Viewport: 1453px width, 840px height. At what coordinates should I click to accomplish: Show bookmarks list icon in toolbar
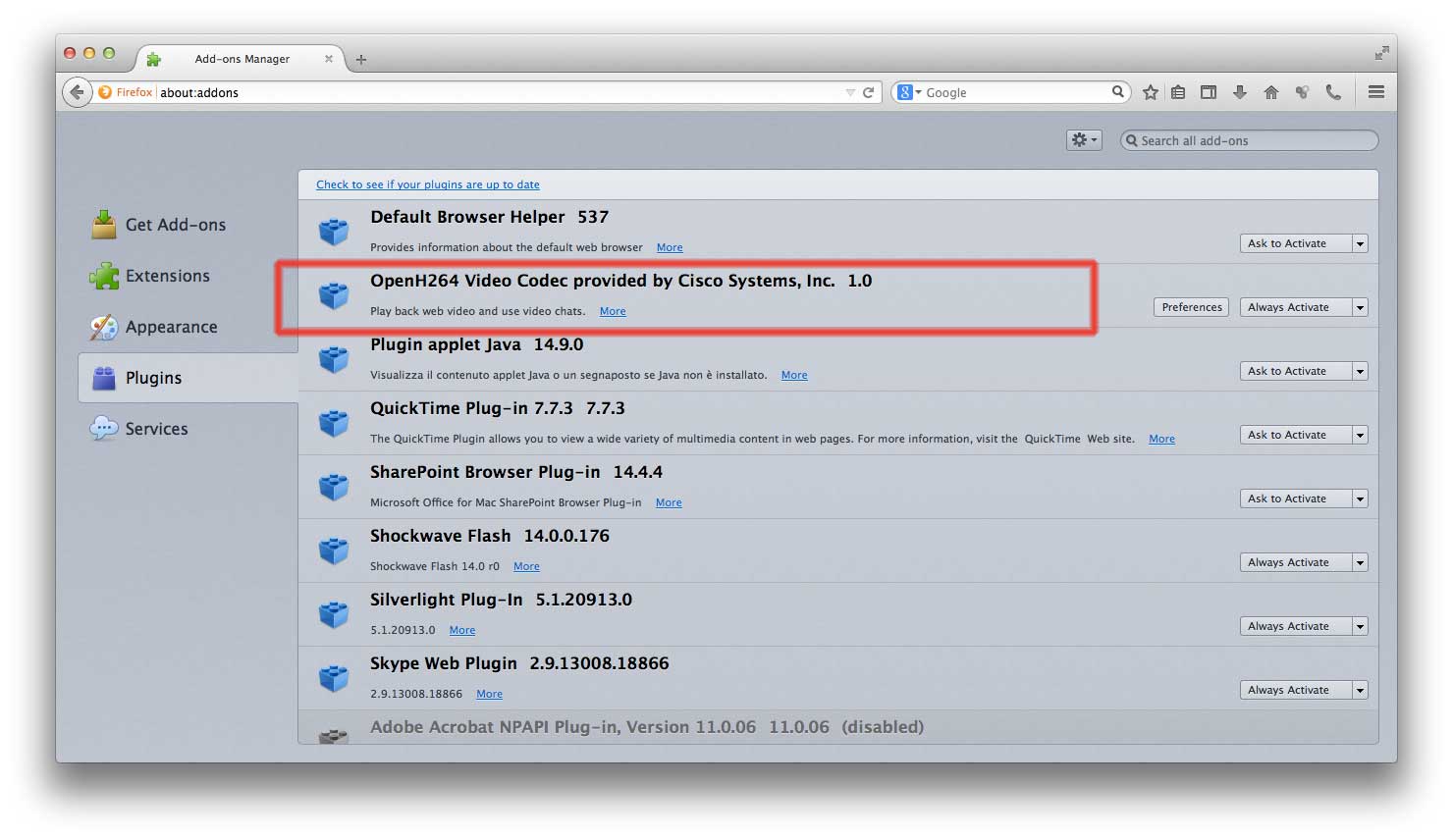pos(1178,92)
